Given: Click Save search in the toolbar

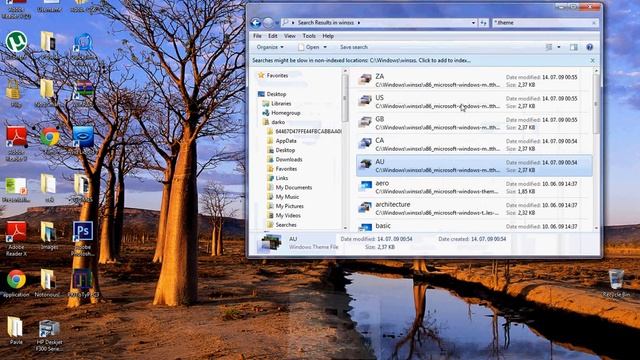Looking at the screenshot, I should [x=354, y=47].
